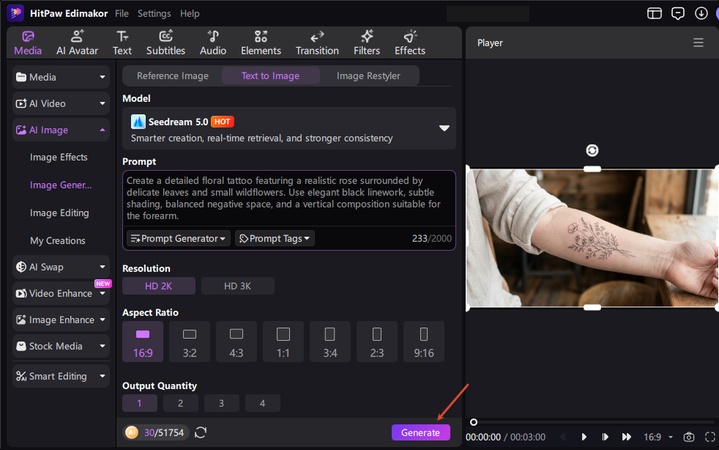Open the player 16:9 ratio dropdown
Screen dimensions: 719x450
658,437
